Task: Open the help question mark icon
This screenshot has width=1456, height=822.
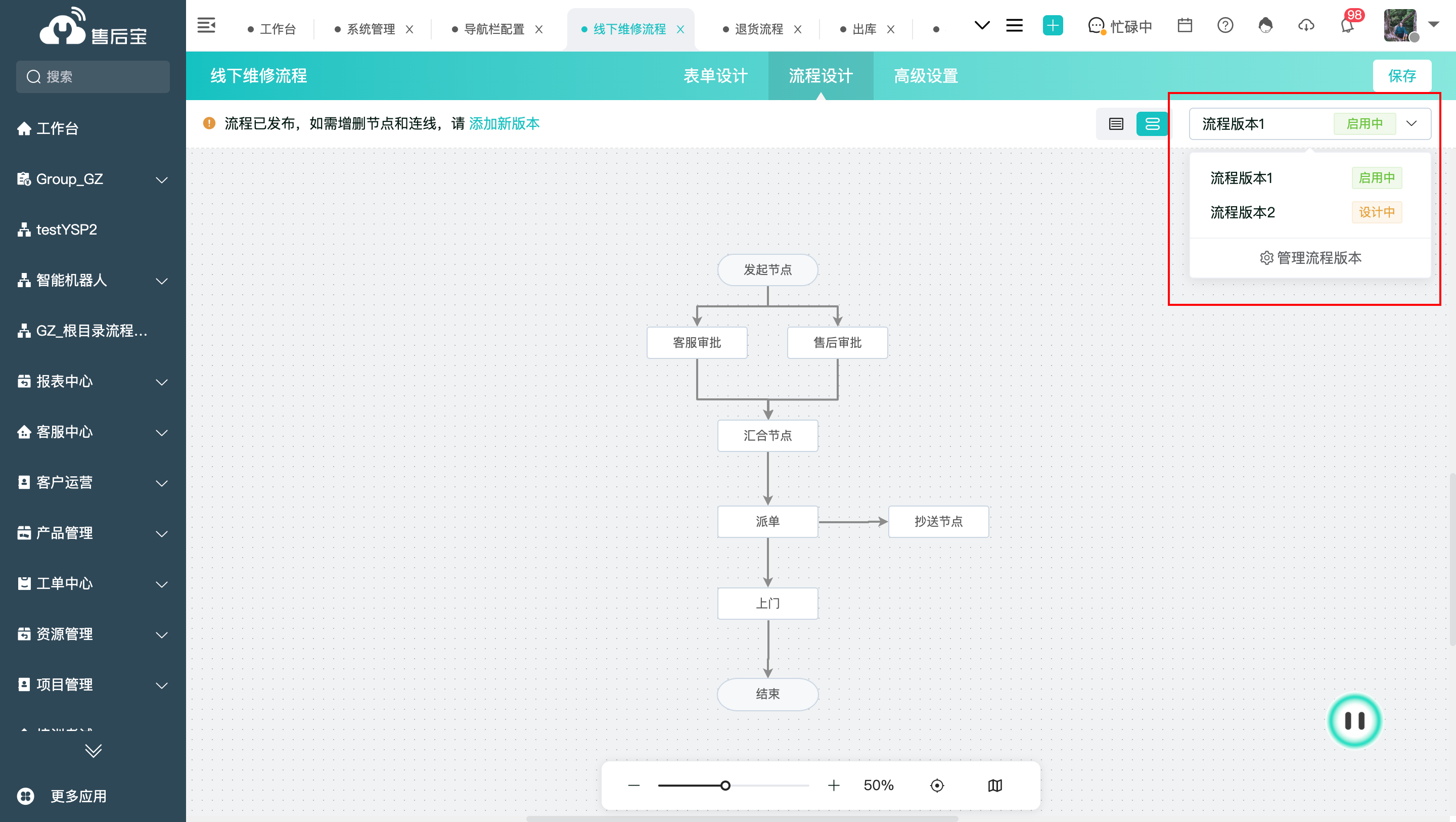Action: [x=1225, y=25]
